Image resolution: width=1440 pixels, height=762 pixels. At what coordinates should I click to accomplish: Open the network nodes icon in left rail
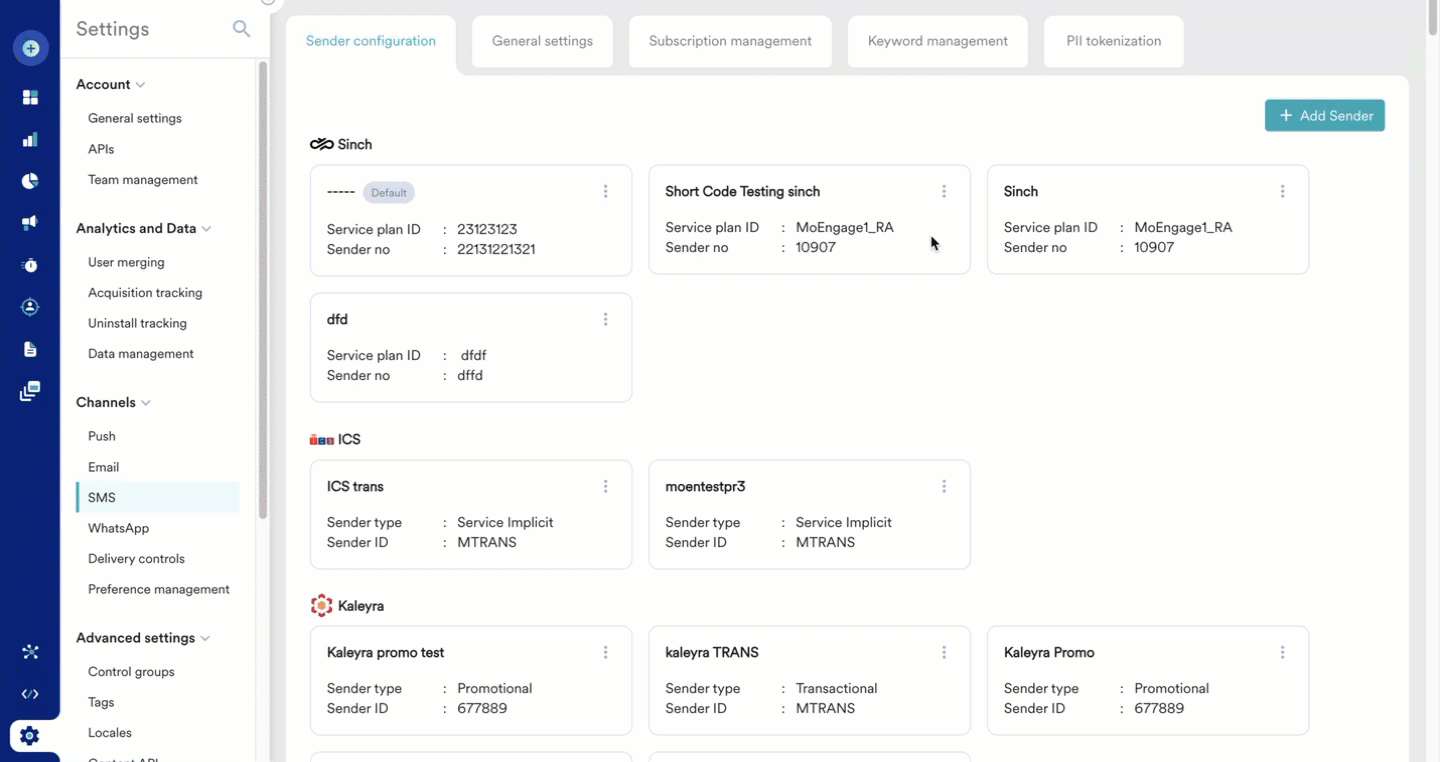[30, 652]
